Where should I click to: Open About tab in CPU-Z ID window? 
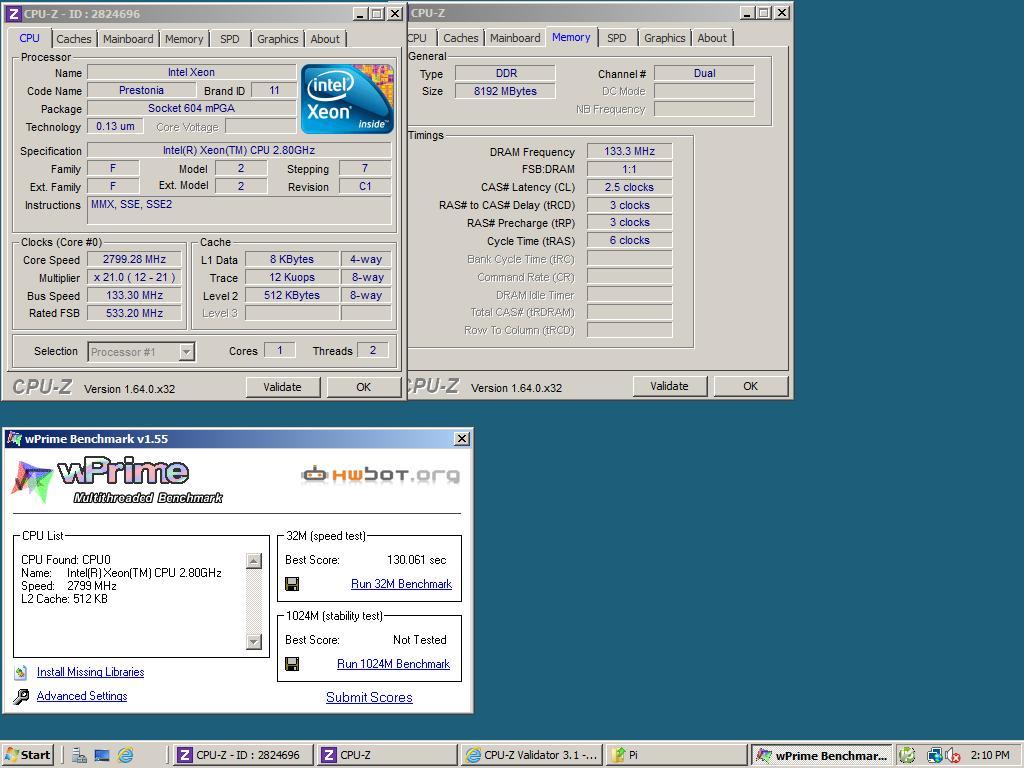(x=325, y=39)
